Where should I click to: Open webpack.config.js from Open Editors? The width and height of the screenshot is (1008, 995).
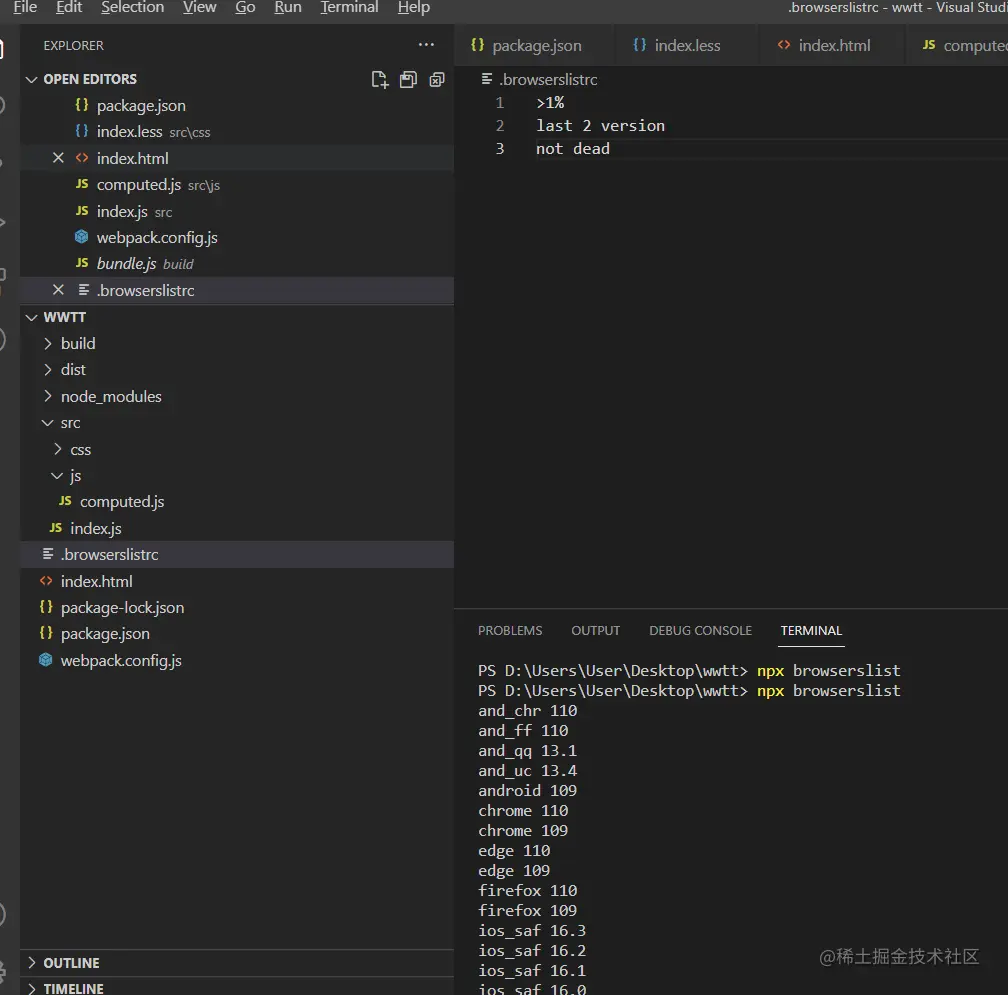pyautogui.click(x=156, y=238)
